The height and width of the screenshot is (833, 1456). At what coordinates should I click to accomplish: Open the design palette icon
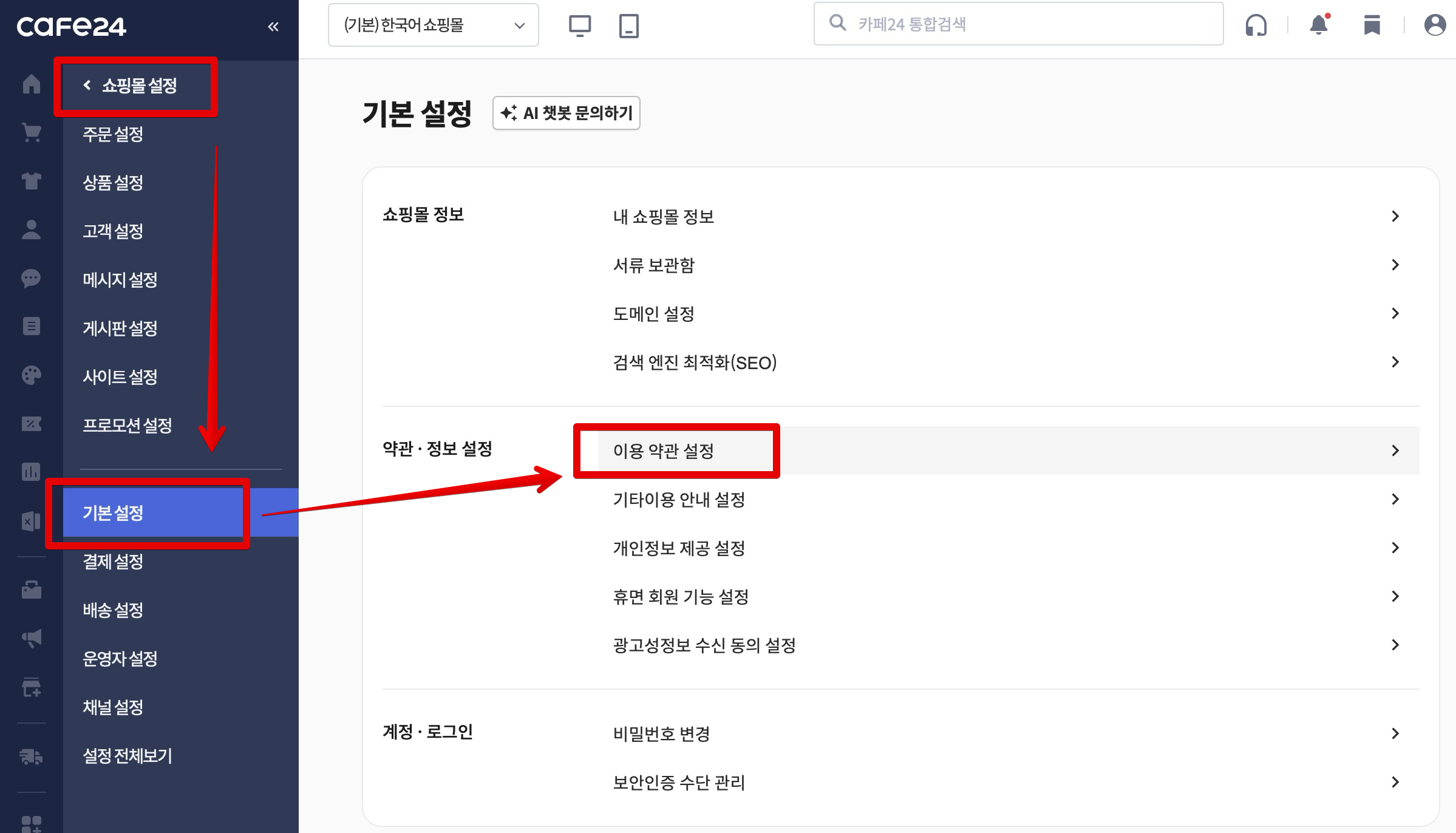pos(31,375)
